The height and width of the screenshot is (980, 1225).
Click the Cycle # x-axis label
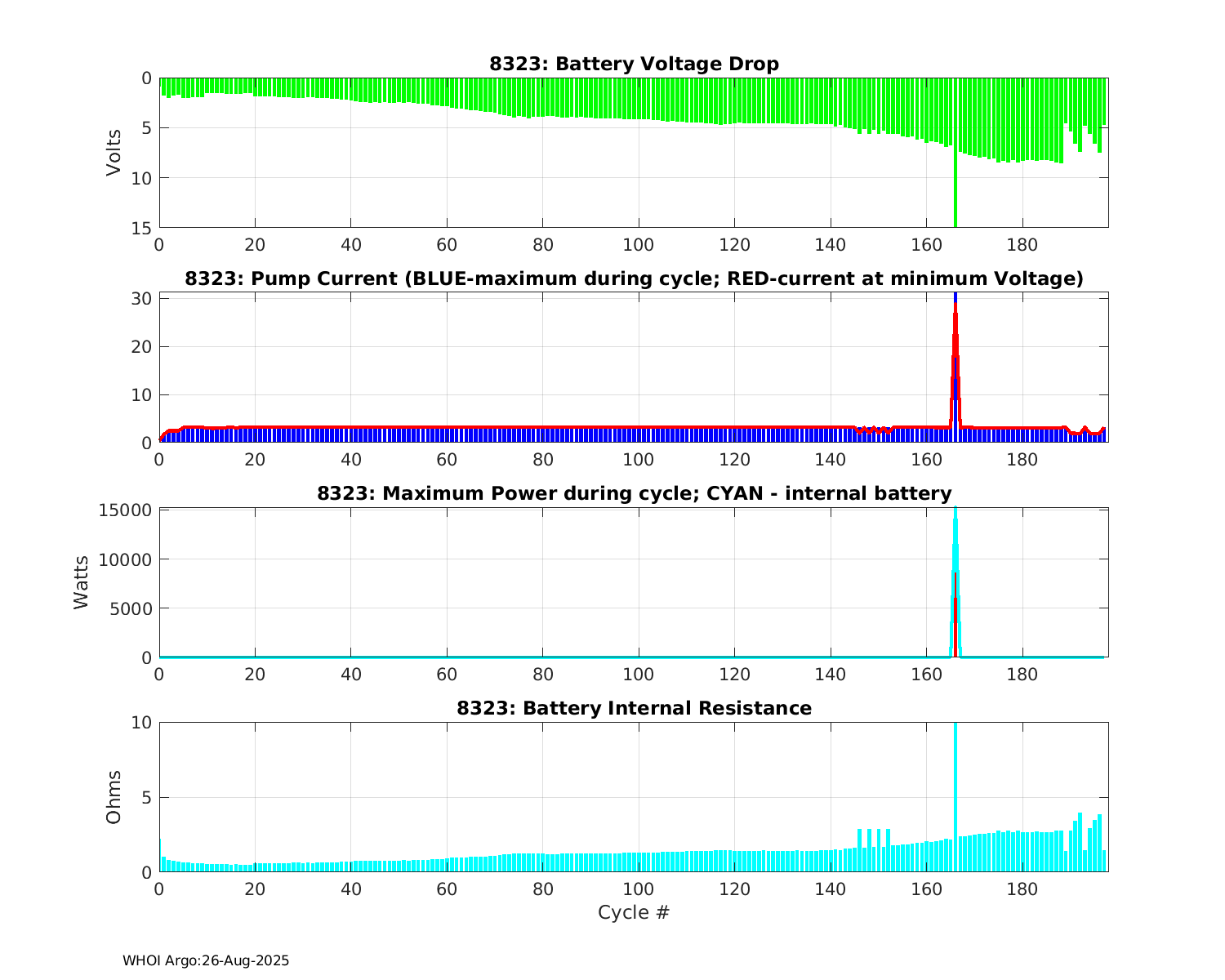click(x=634, y=912)
